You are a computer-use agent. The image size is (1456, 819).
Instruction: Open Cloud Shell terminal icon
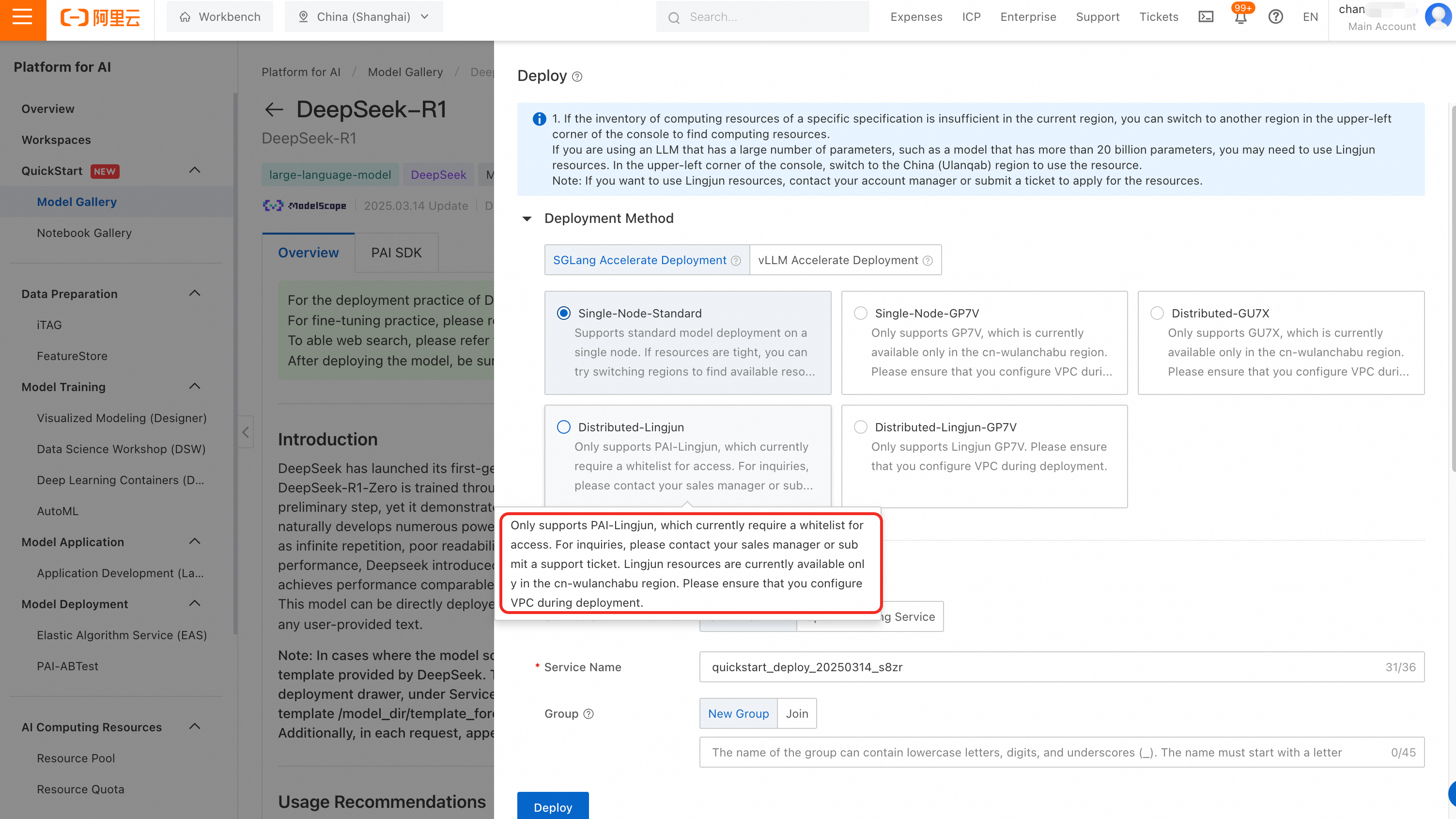coord(1206,17)
